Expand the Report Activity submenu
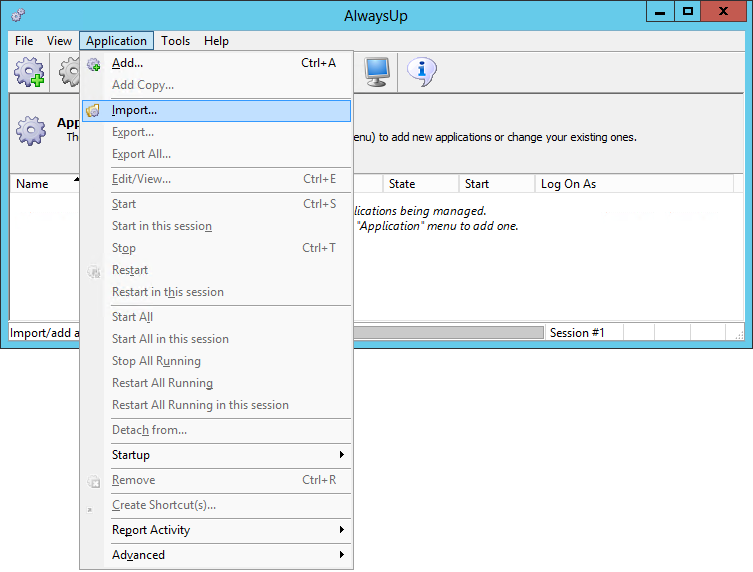The image size is (753, 572). (x=216, y=530)
